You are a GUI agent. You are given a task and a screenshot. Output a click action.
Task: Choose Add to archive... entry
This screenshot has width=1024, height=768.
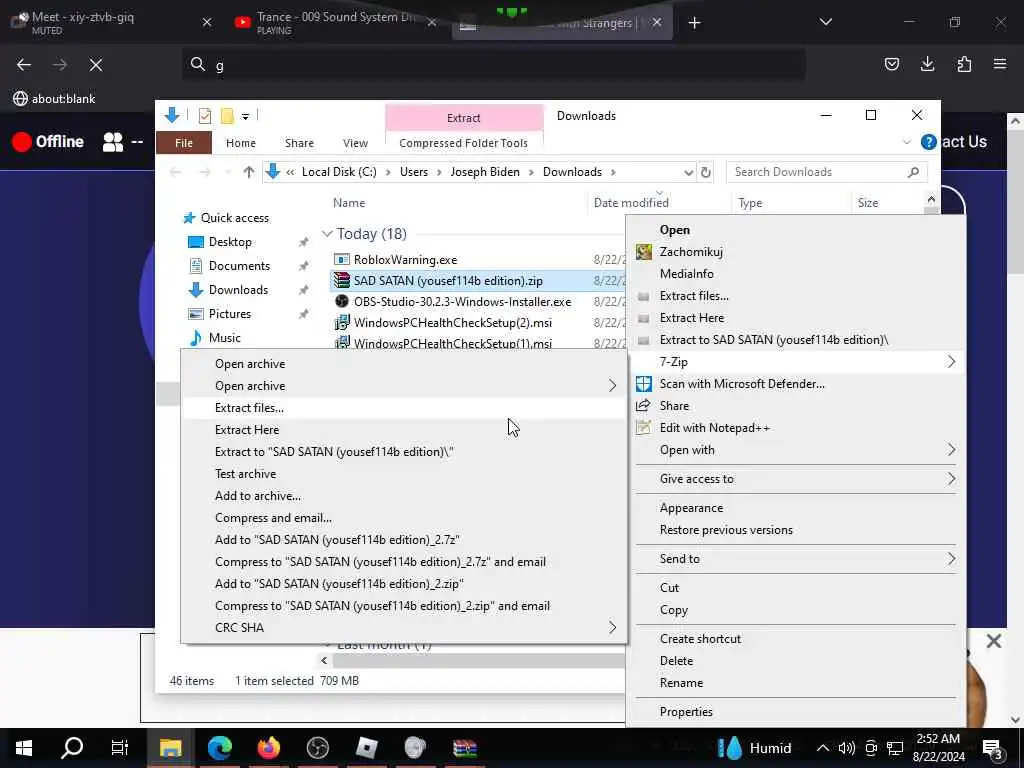tap(404, 496)
